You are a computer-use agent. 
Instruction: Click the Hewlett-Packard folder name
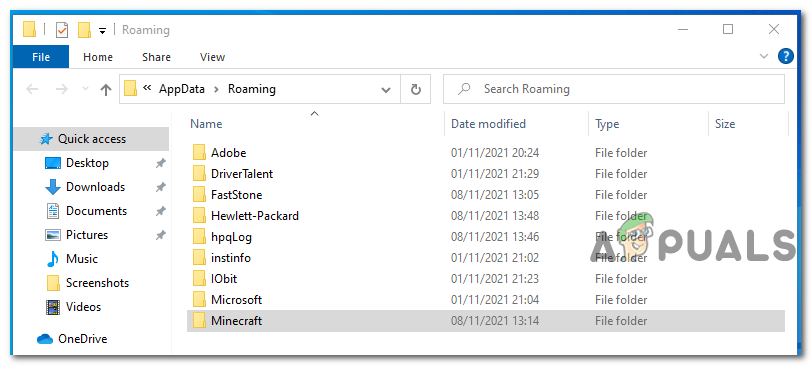[255, 216]
